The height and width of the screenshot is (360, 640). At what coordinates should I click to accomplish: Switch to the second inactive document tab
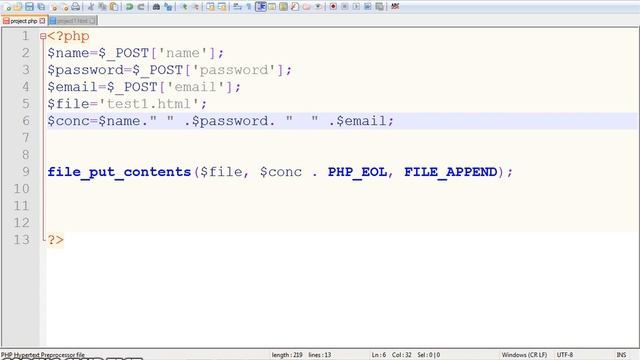coord(73,20)
